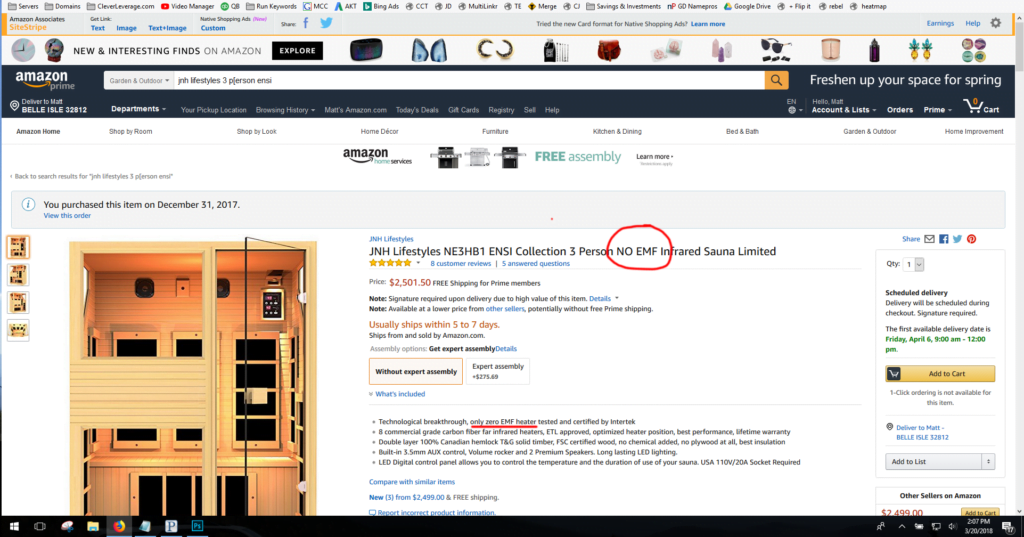Screen dimensions: 1024x537
Task: Open the Garden & Outdoor search category dropdown
Action: tap(139, 80)
